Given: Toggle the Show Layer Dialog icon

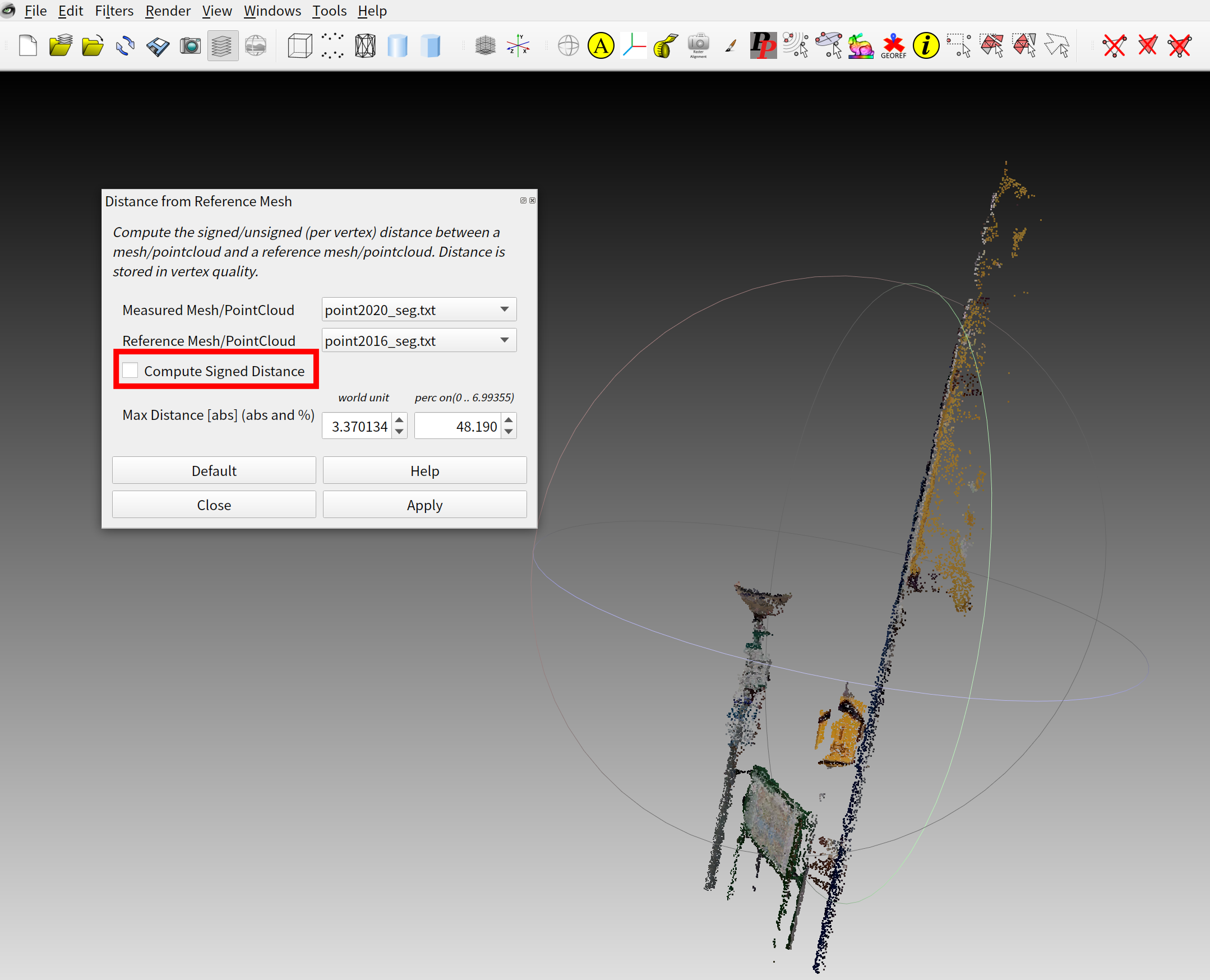Looking at the screenshot, I should 223,46.
